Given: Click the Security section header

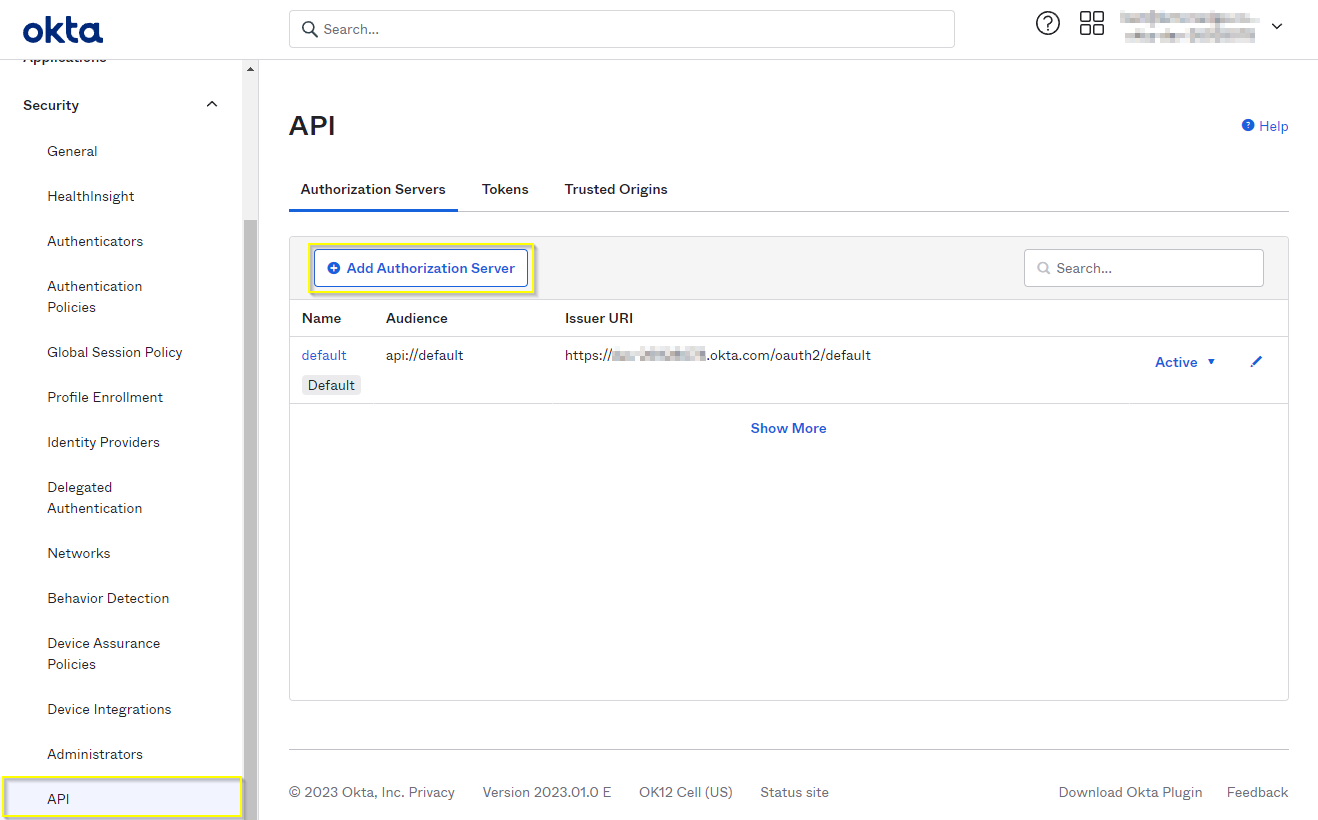Looking at the screenshot, I should 120,105.
